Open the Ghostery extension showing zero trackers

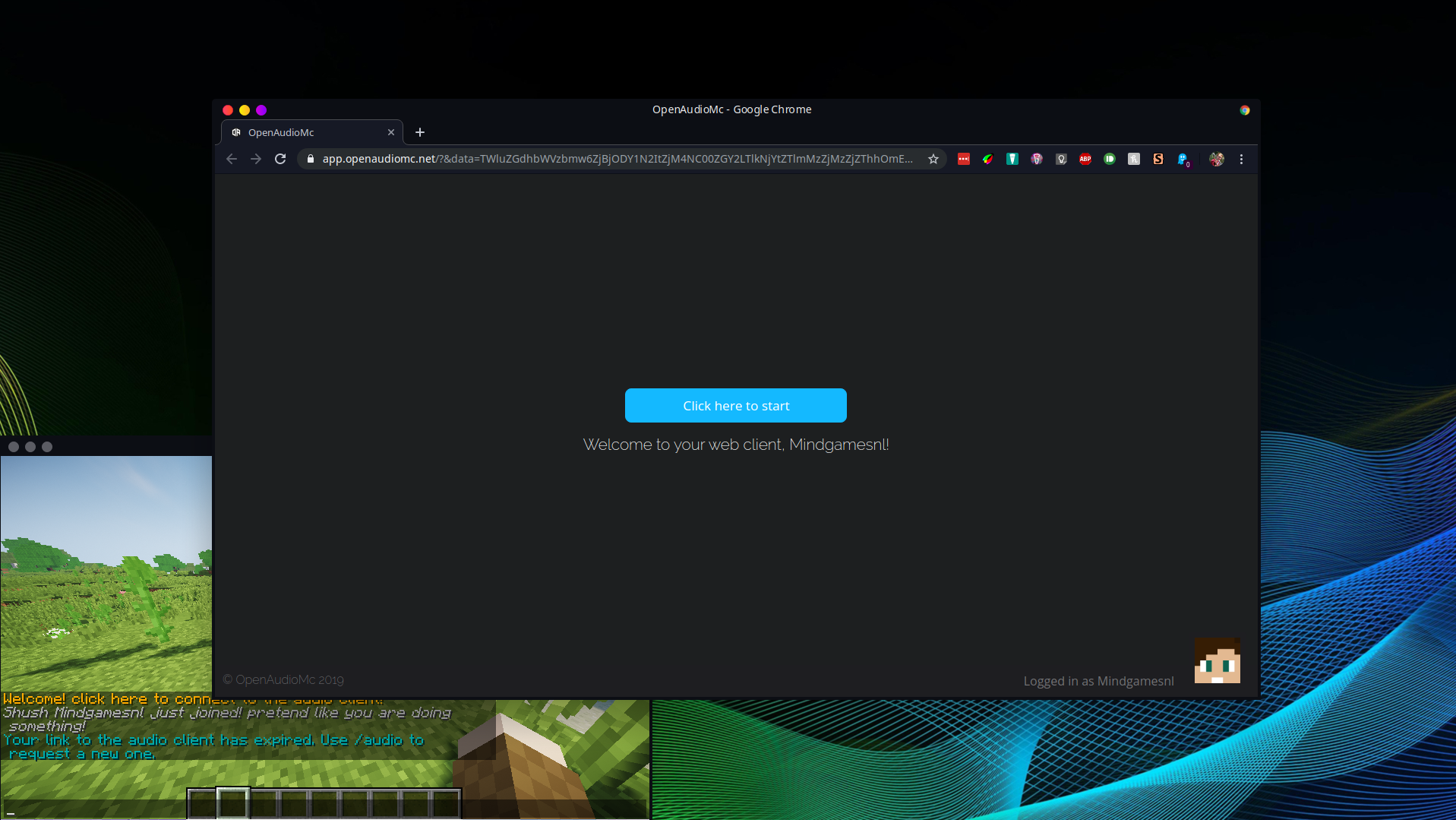click(1182, 159)
